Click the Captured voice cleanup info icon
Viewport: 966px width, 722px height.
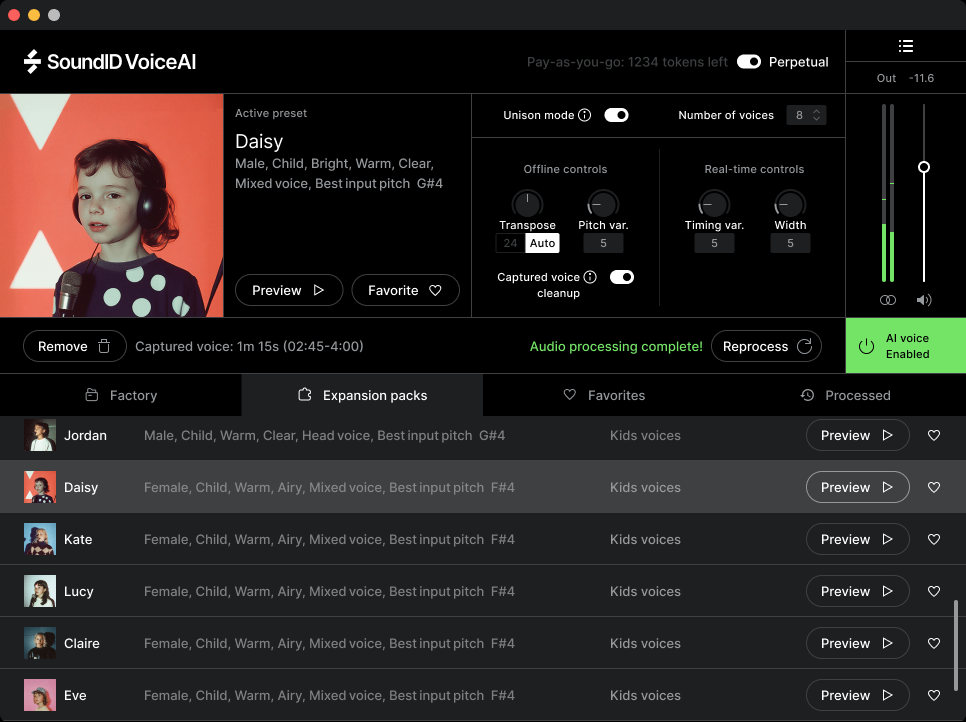coord(590,277)
